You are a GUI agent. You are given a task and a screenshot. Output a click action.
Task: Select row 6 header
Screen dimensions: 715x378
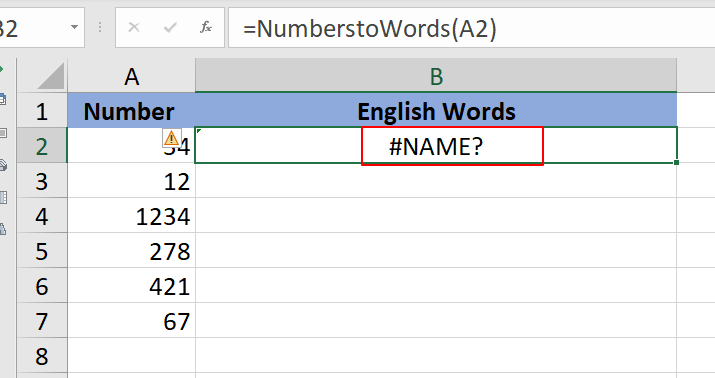[x=42, y=285]
